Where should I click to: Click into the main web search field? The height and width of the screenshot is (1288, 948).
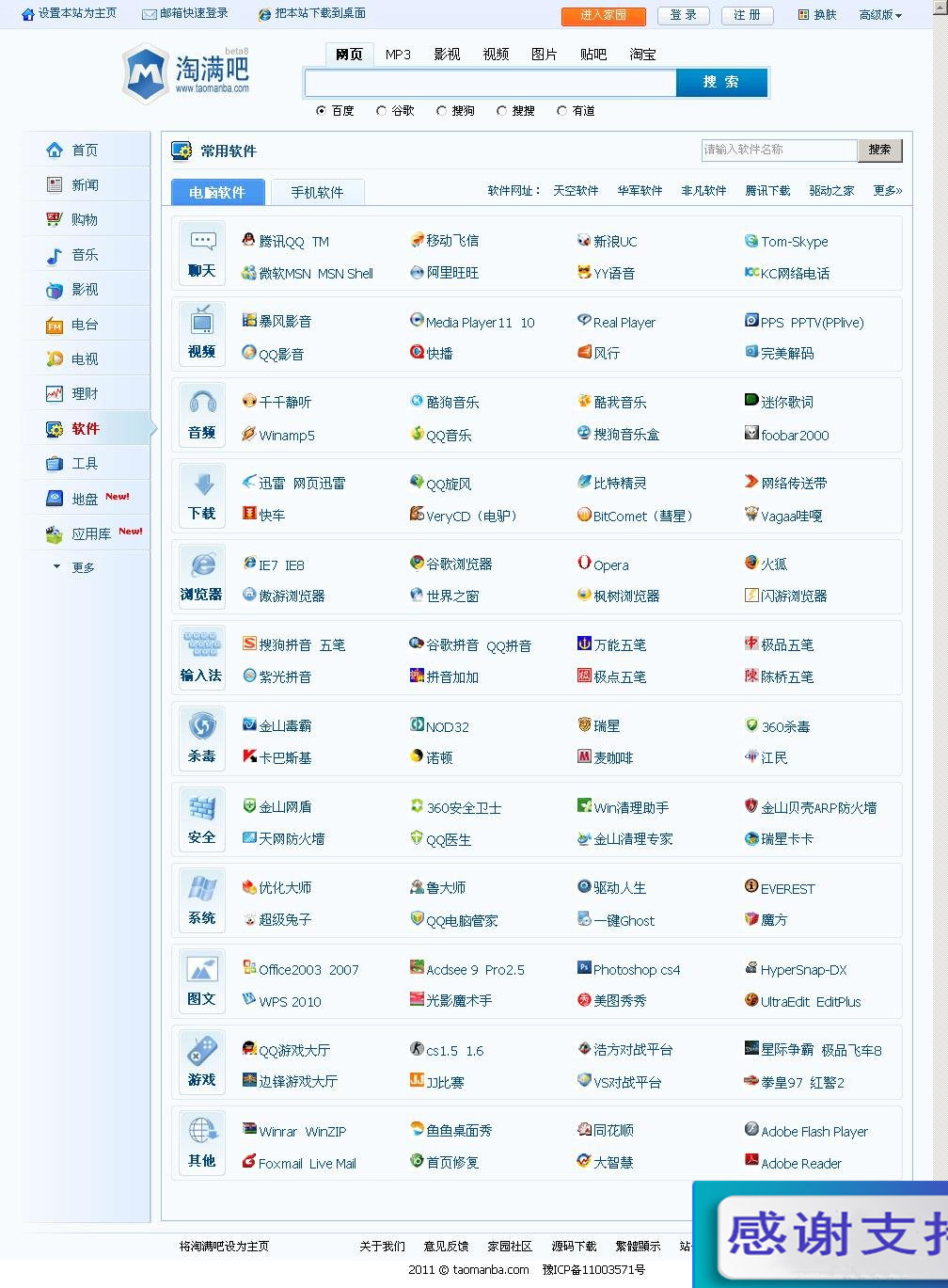pos(490,83)
